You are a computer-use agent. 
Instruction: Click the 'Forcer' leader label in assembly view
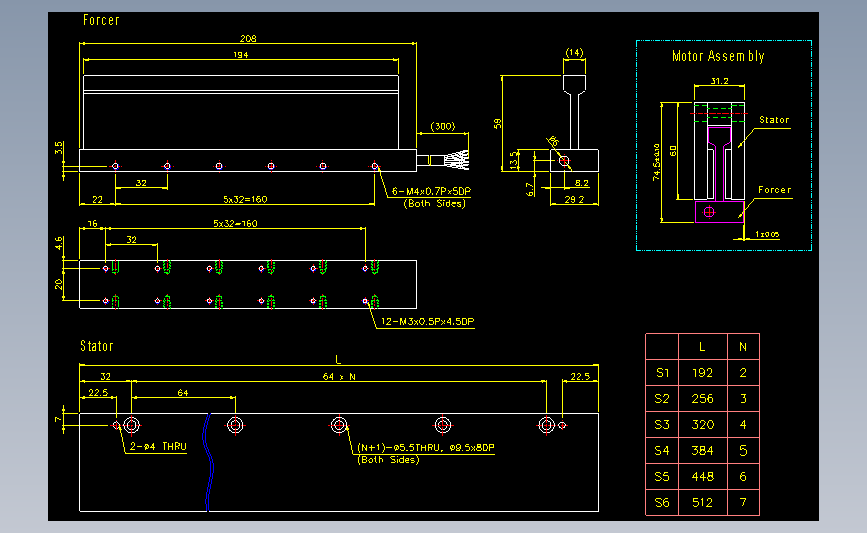(775, 190)
